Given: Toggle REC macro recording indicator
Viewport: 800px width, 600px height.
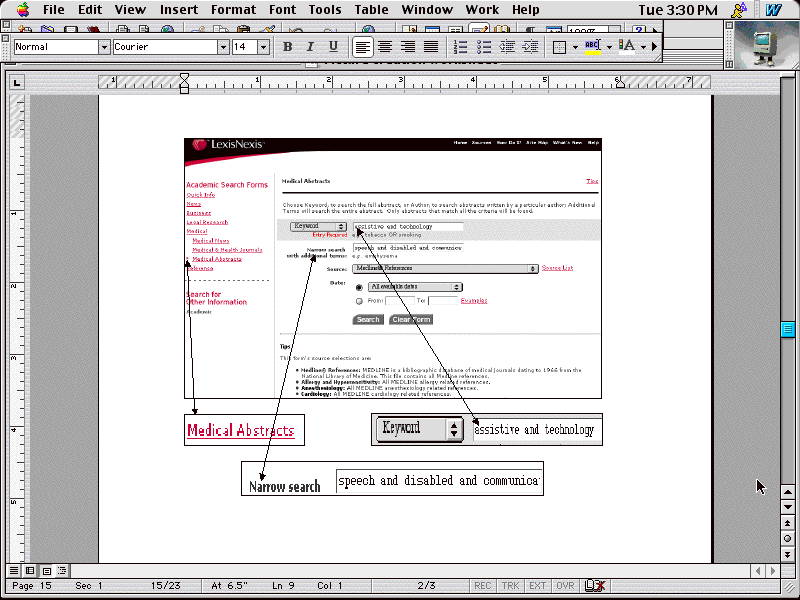Looking at the screenshot, I should coord(483,586).
